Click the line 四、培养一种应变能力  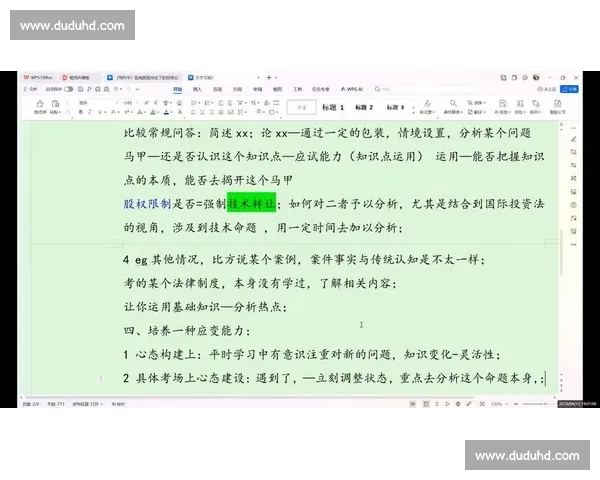coord(187,330)
